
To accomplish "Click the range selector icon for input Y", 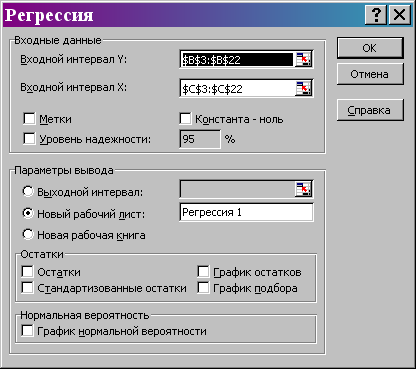I will coord(303,60).
